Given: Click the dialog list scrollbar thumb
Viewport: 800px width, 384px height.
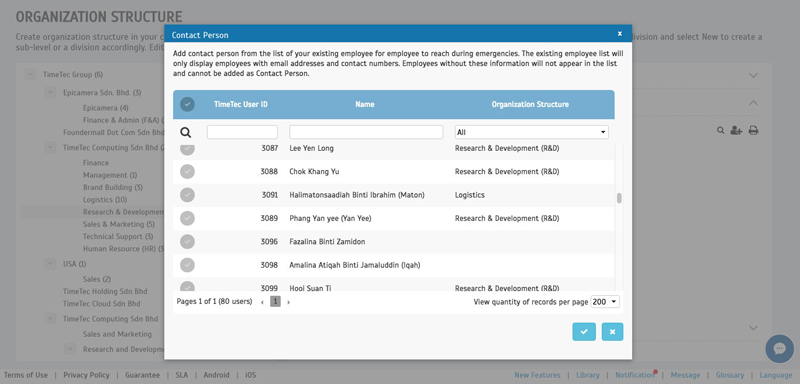Looking at the screenshot, I should coord(619,198).
